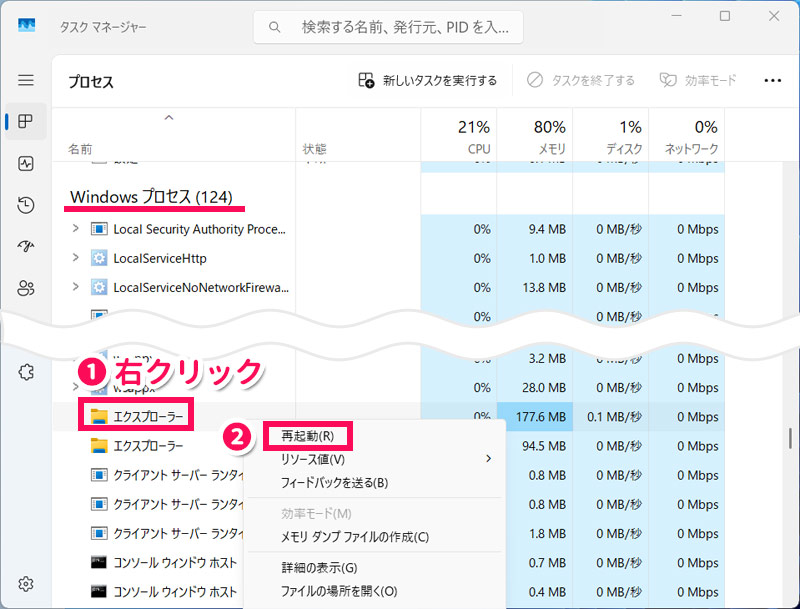This screenshot has width=800, height=609.
Task: Click 新しいタスクを実行する button
Action: (x=428, y=81)
